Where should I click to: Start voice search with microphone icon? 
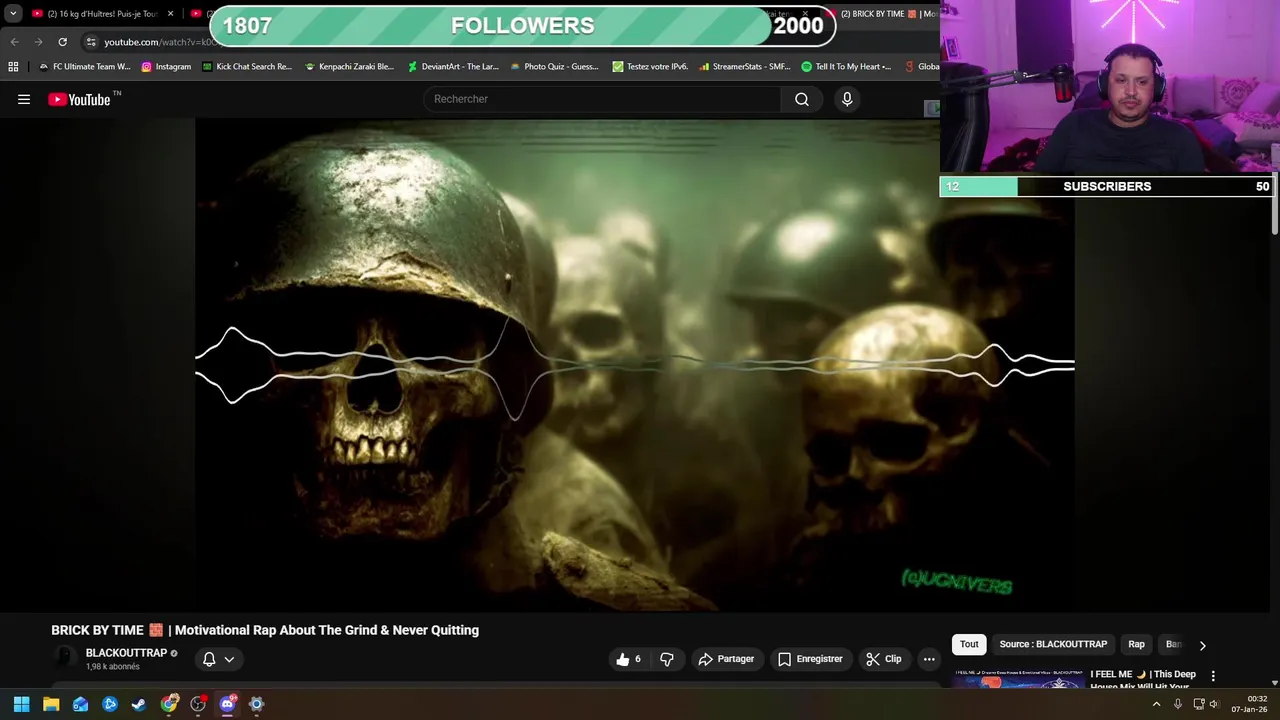[847, 99]
